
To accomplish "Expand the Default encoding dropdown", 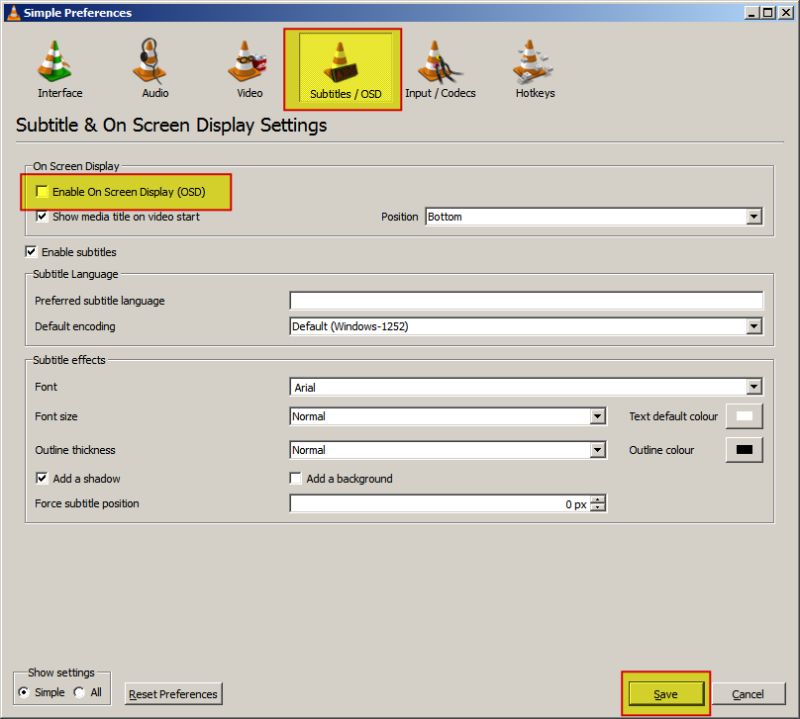I will tap(755, 326).
